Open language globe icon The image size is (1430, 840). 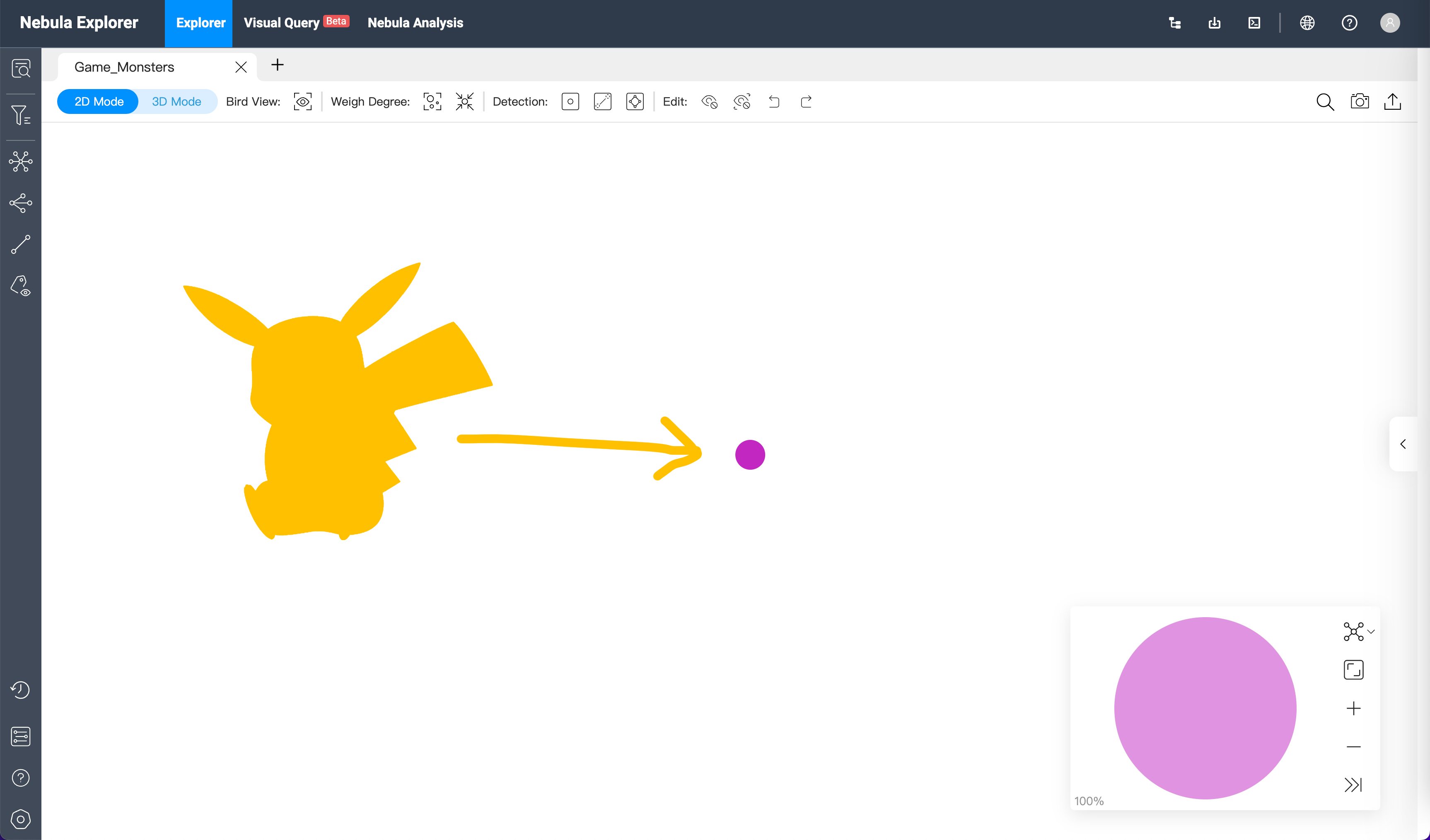(x=1307, y=23)
